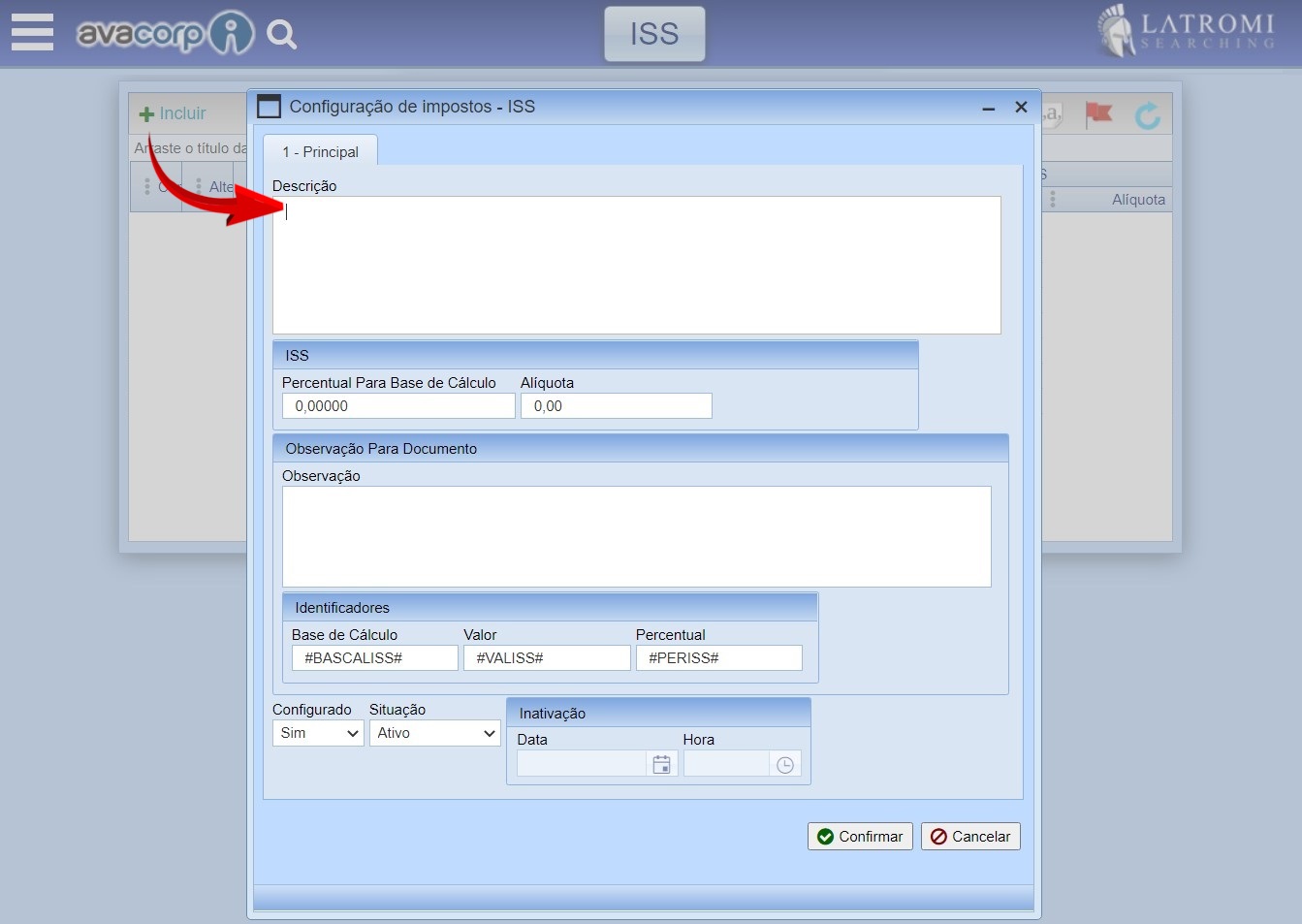The image size is (1302, 924).
Task: Open the clock picker for Hora field
Action: [785, 765]
